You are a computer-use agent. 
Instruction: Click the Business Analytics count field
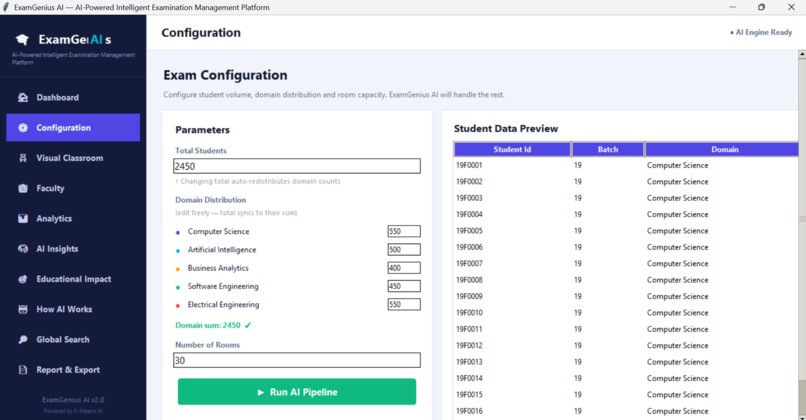coord(404,268)
